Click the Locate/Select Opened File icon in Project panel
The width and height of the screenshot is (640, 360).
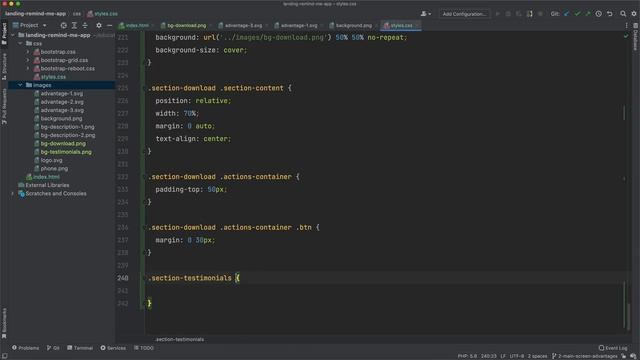point(63,25)
